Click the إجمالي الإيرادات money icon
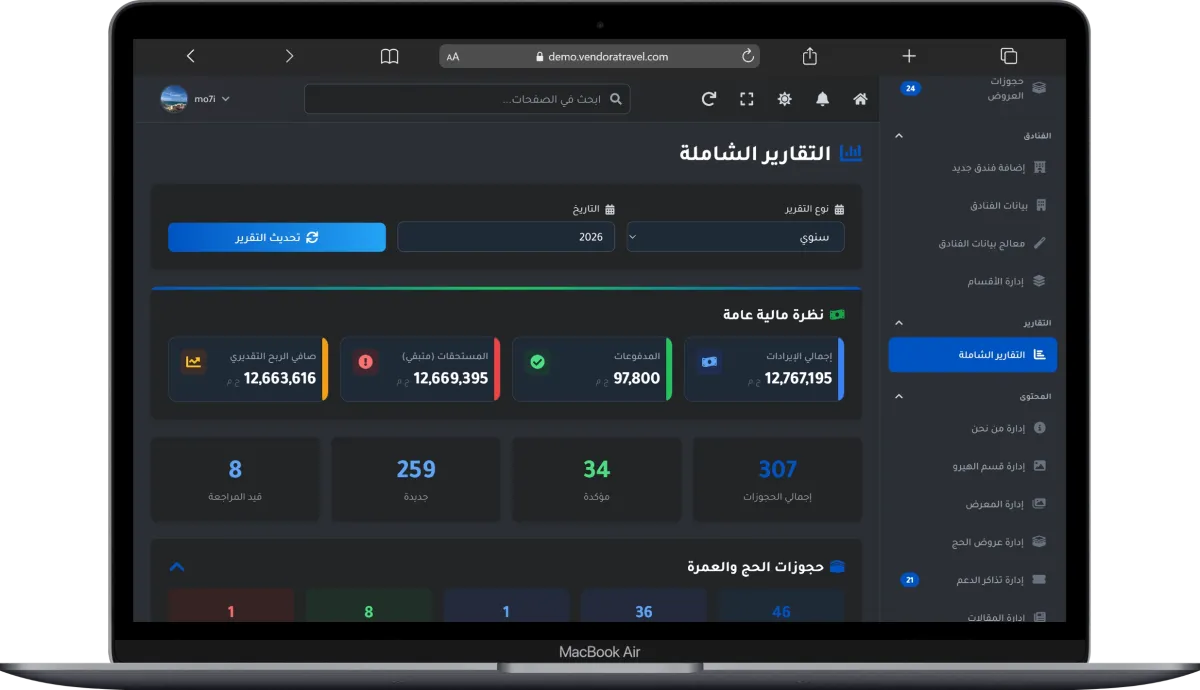This screenshot has height=690, width=1200. click(709, 362)
